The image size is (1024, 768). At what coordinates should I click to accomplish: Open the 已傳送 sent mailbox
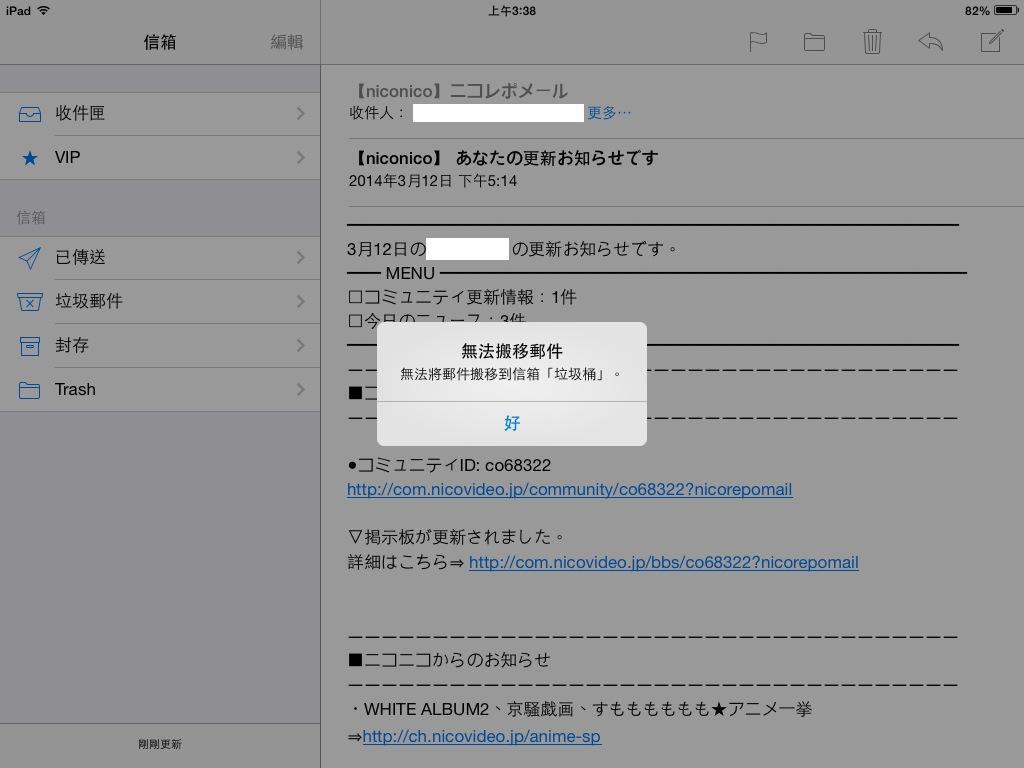pyautogui.click(x=160, y=257)
